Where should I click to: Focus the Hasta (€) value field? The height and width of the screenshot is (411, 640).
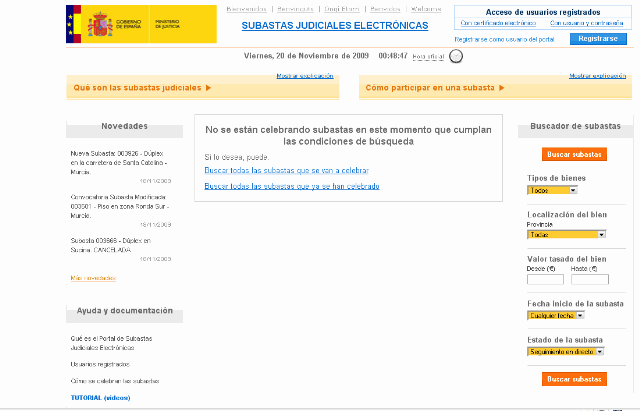(x=590, y=280)
